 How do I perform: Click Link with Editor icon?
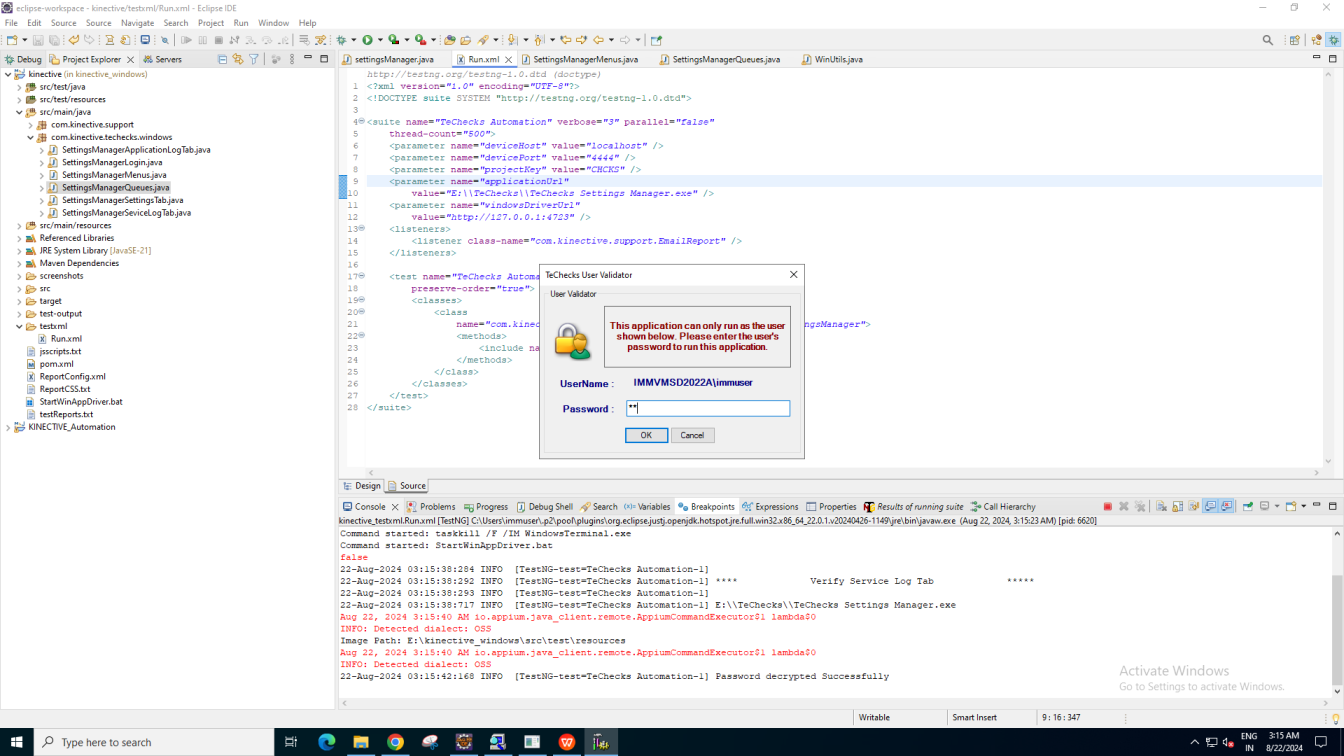238,60
